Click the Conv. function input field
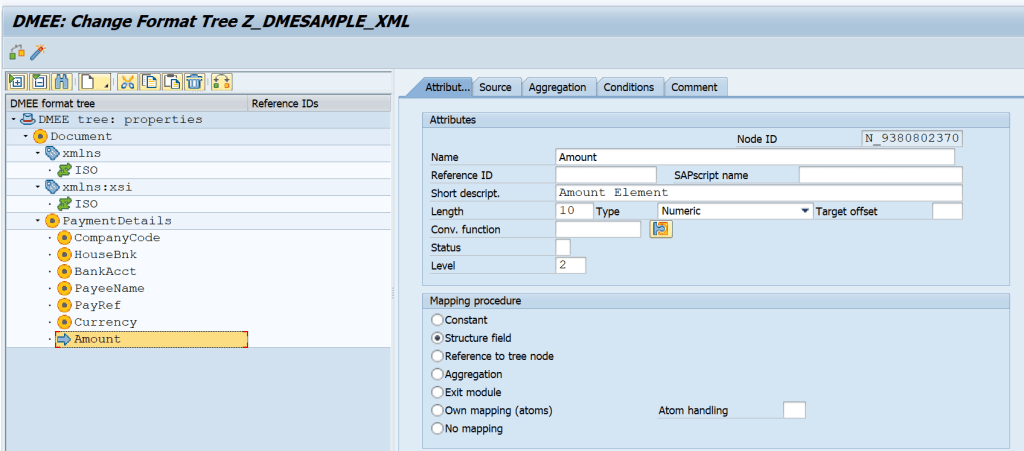 [598, 229]
